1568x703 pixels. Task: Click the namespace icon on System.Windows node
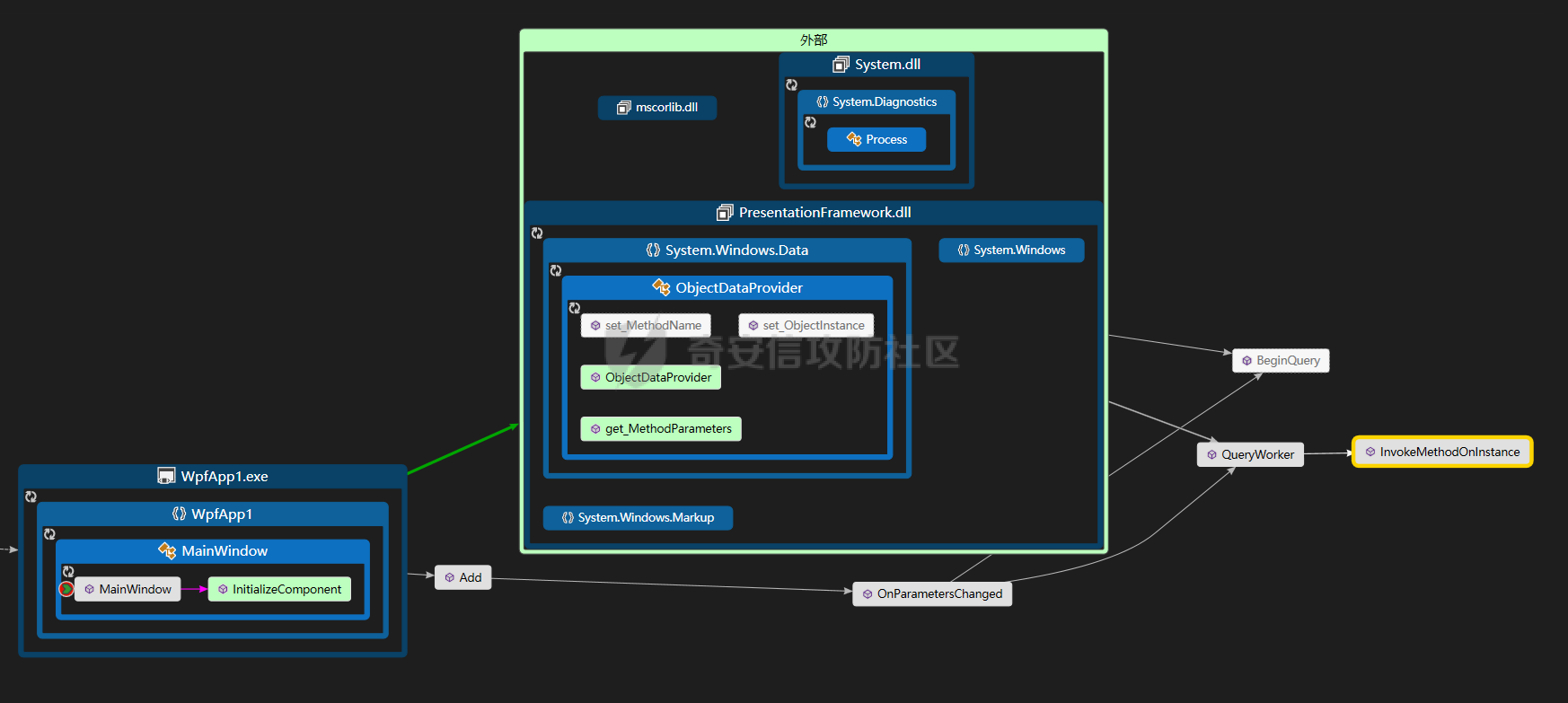[x=963, y=250]
